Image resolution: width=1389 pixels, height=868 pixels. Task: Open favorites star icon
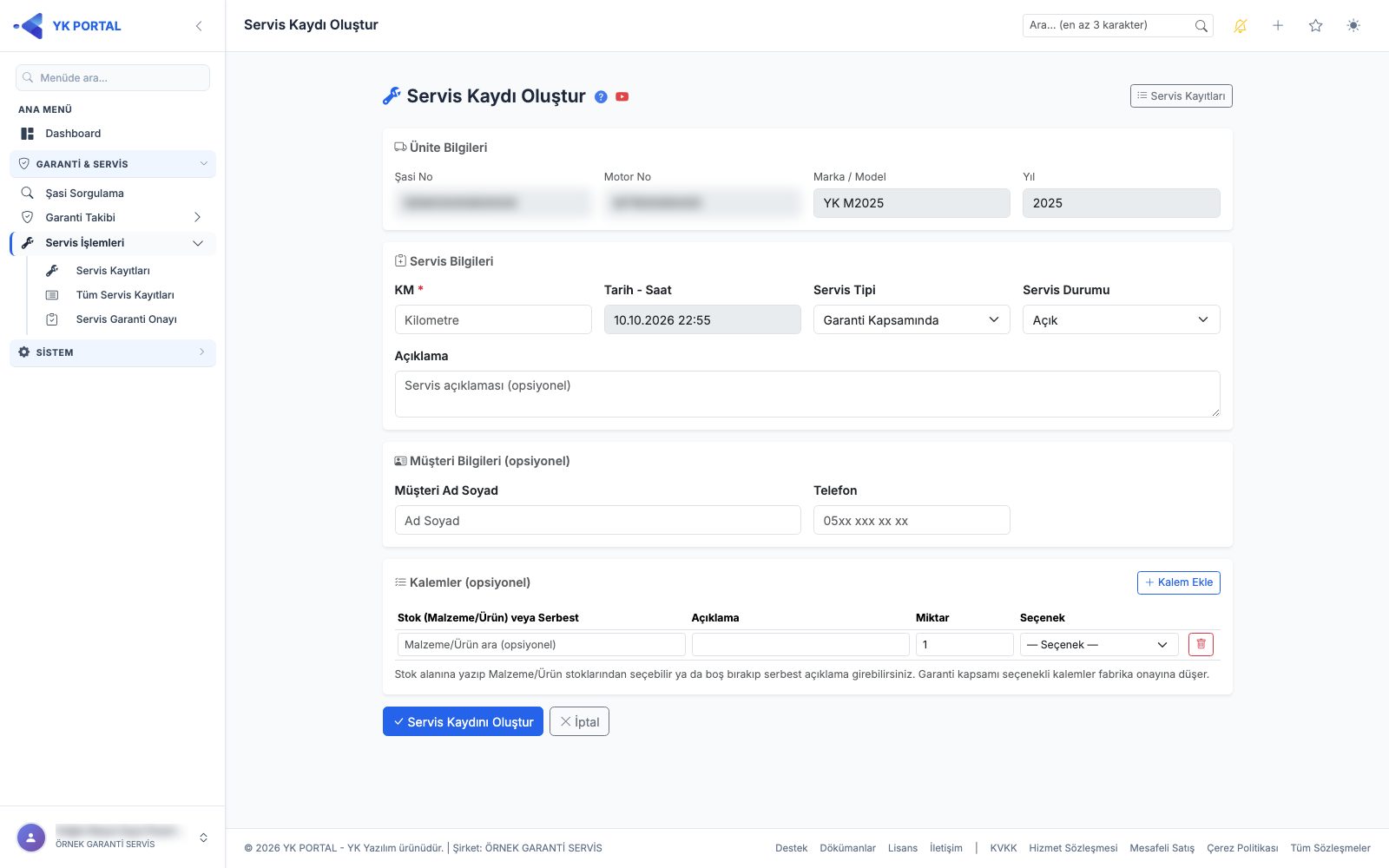pyautogui.click(x=1316, y=26)
